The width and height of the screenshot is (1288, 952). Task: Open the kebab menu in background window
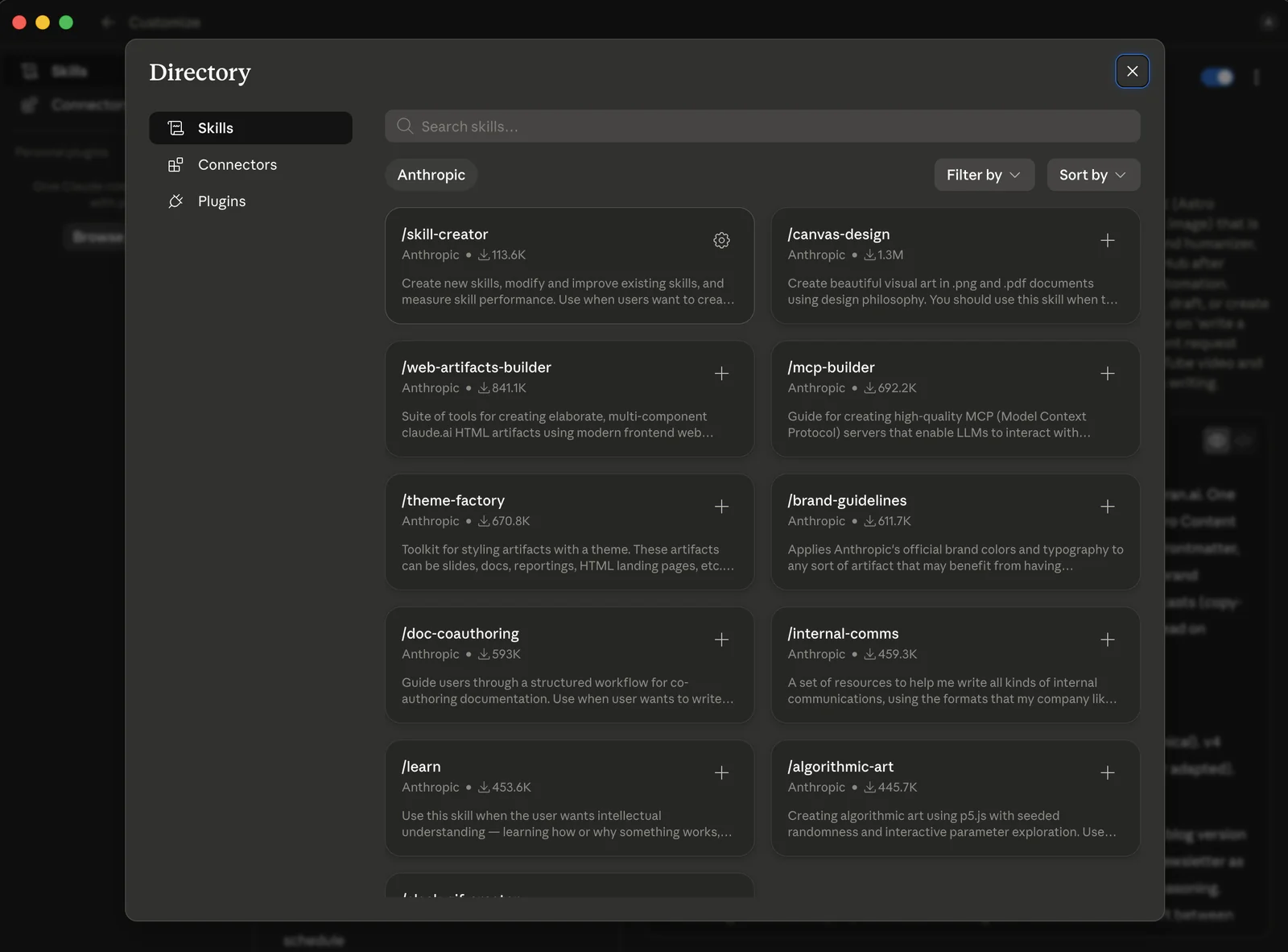(x=1256, y=77)
